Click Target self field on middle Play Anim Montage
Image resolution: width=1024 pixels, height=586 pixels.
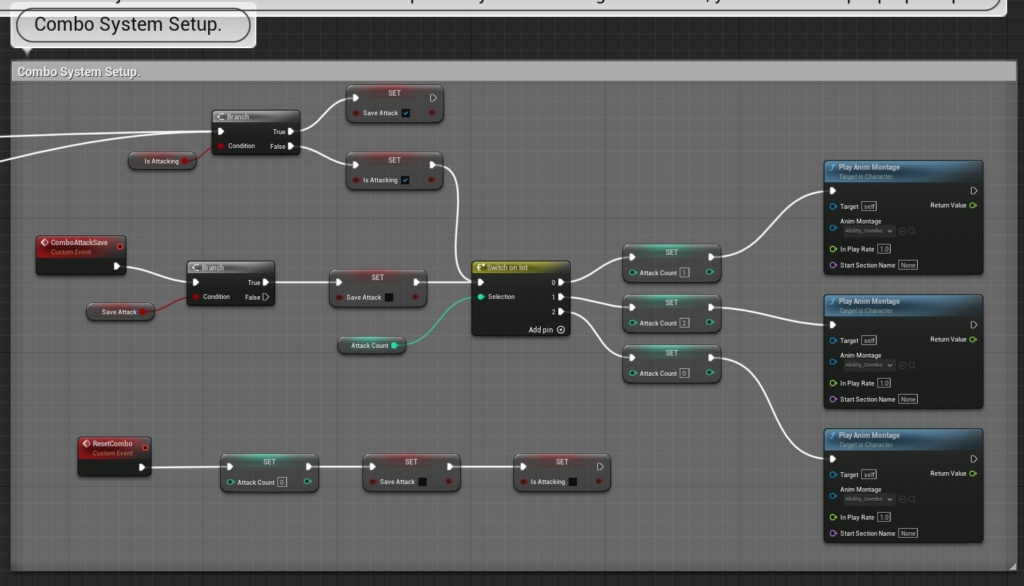click(x=869, y=340)
